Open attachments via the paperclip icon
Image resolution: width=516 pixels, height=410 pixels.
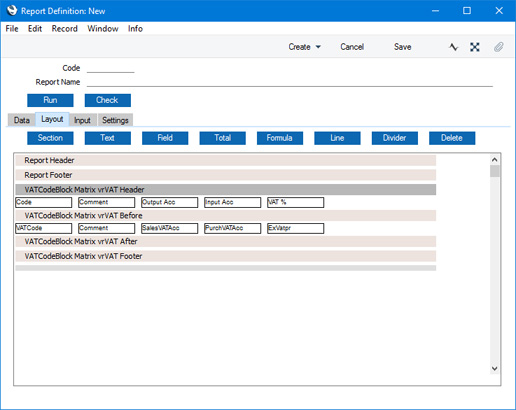coord(499,47)
